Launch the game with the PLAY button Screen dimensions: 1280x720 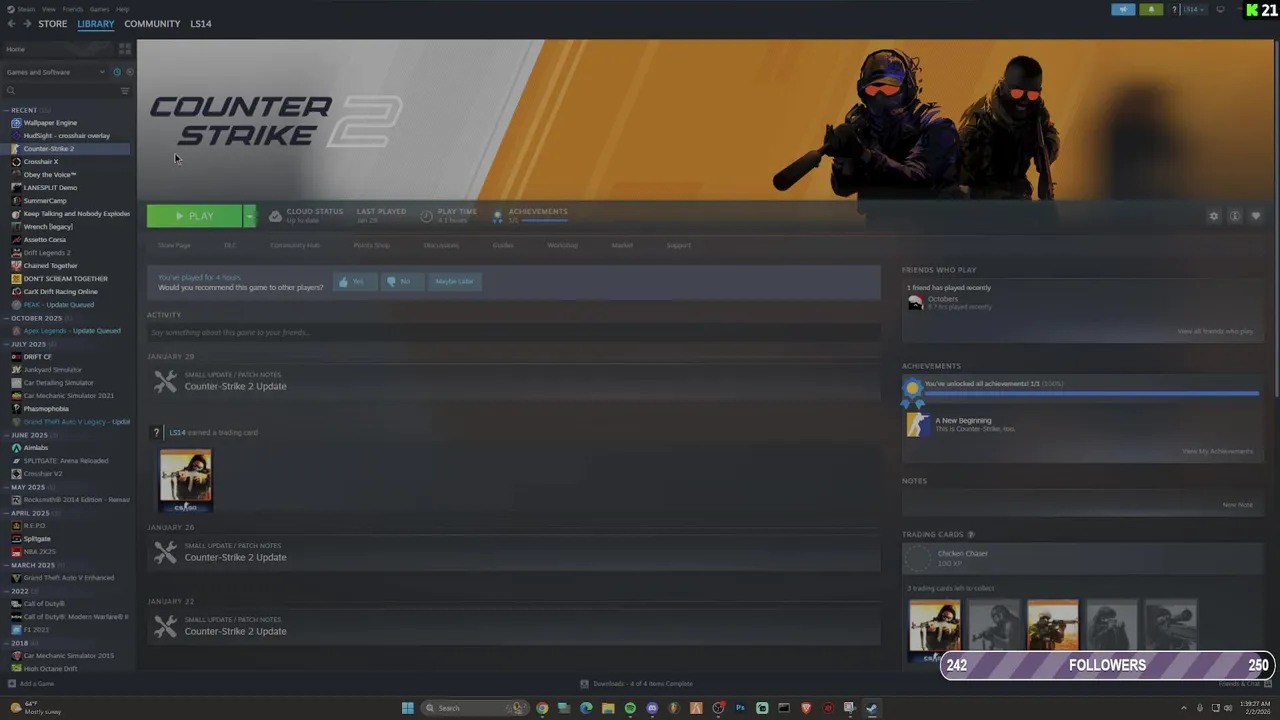click(194, 216)
